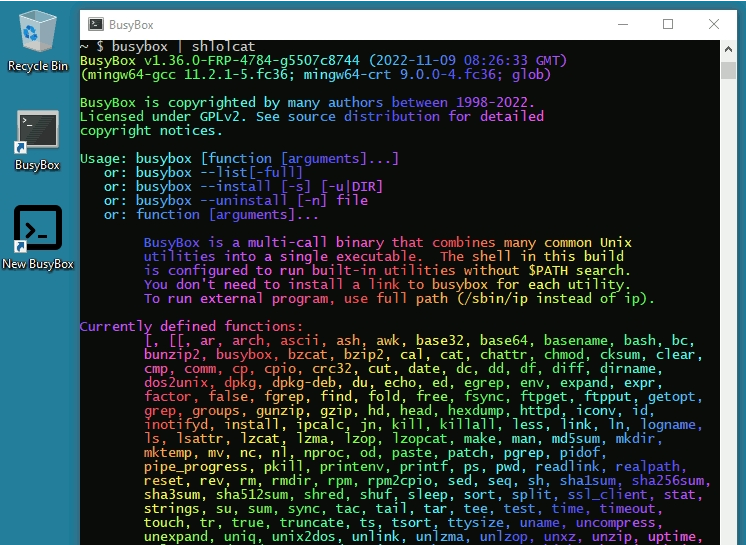Click the timestamp '08:26:33'
The image size is (748, 545).
pyautogui.click(x=495, y=61)
